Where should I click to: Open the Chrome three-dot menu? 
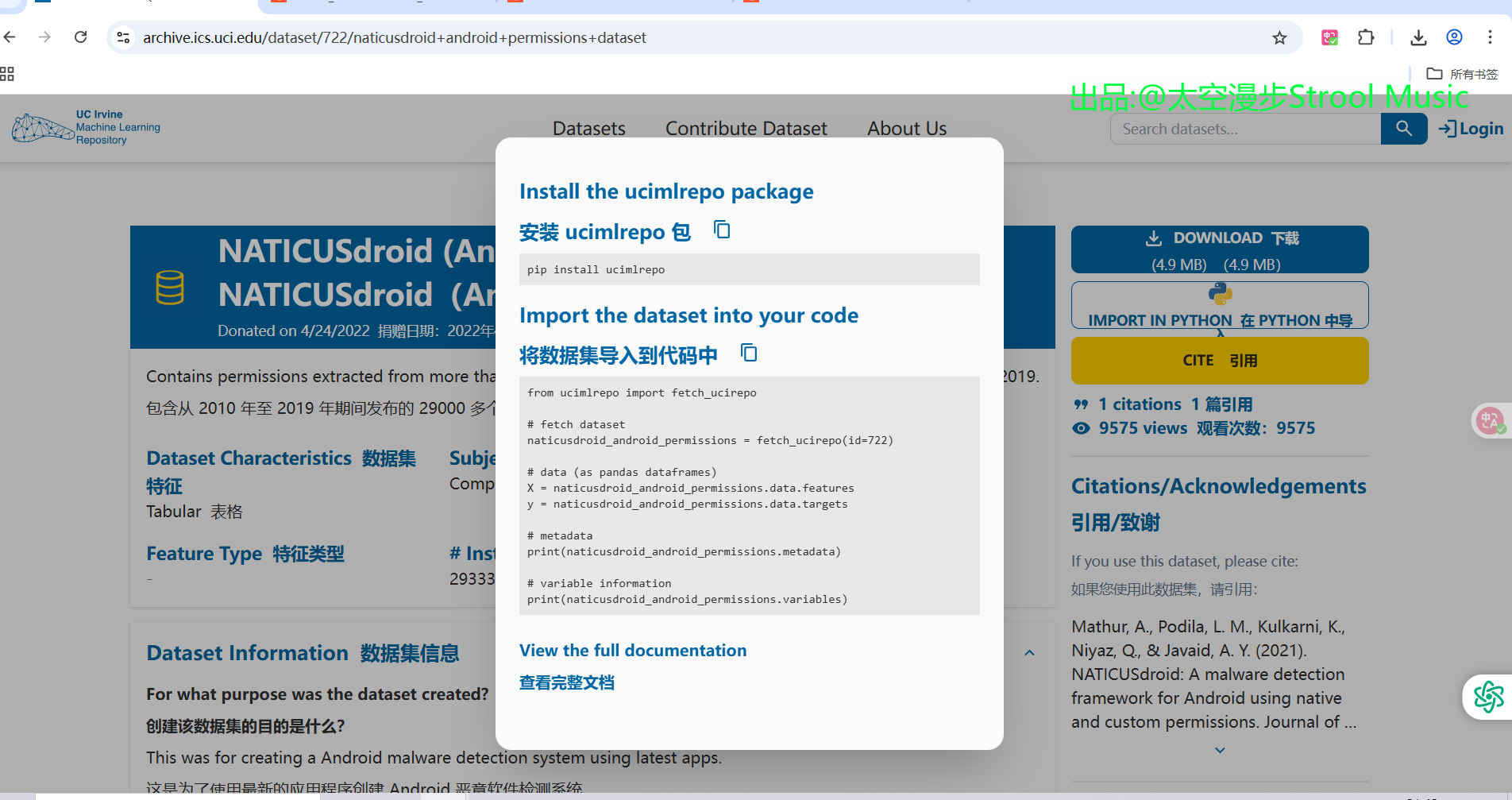1490,37
